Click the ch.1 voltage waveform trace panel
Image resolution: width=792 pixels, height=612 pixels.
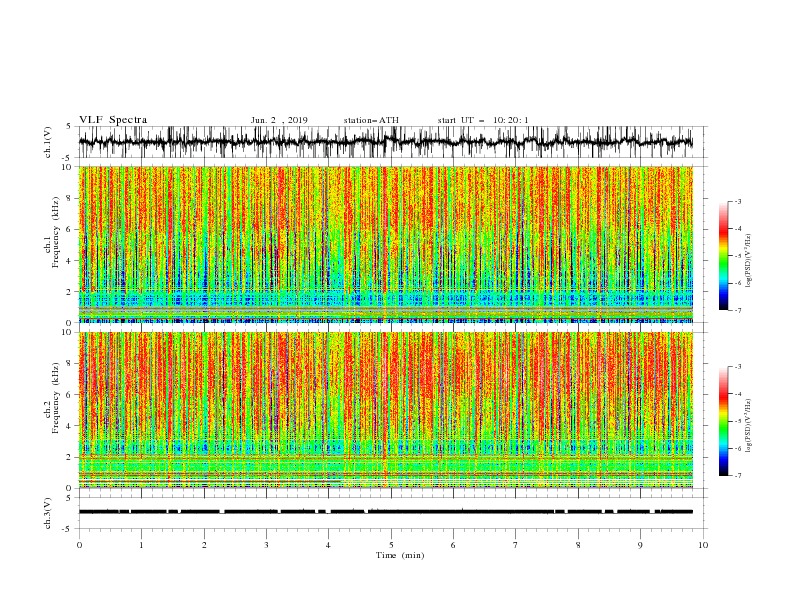click(393, 142)
